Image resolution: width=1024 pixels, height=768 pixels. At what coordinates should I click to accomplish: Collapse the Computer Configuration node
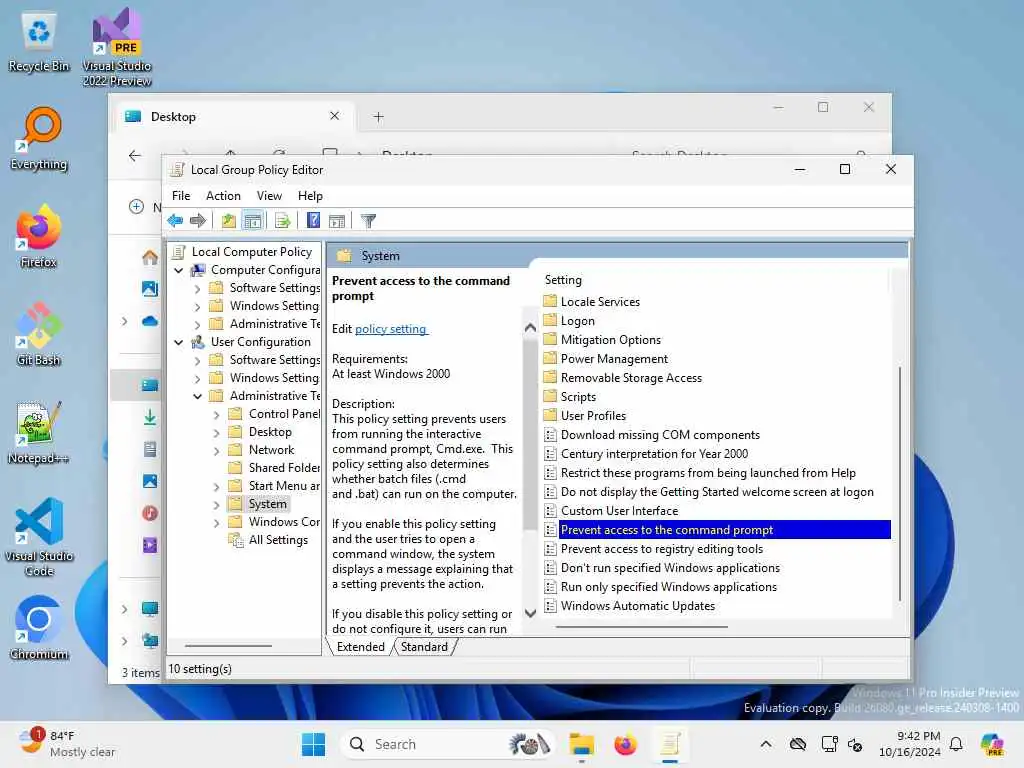click(x=178, y=270)
